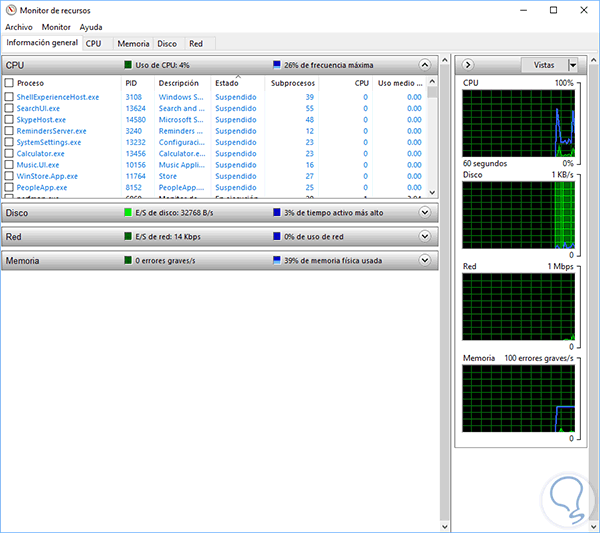Viewport: 600px width, 533px height.
Task: Open the Monitor menu
Action: point(56,27)
